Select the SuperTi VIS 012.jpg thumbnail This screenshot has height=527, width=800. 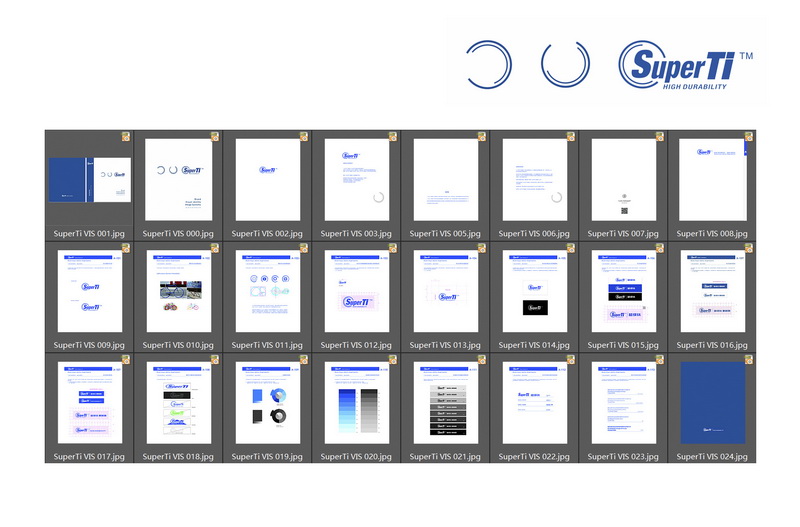(x=357, y=291)
